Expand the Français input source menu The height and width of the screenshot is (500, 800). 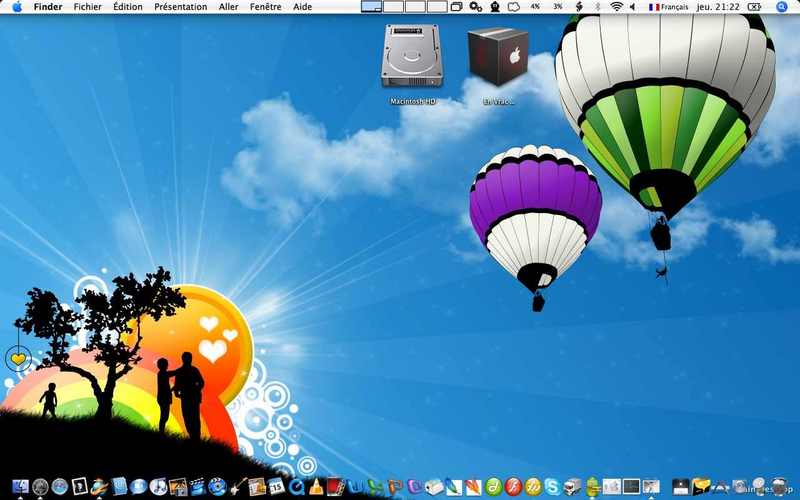[668, 7]
